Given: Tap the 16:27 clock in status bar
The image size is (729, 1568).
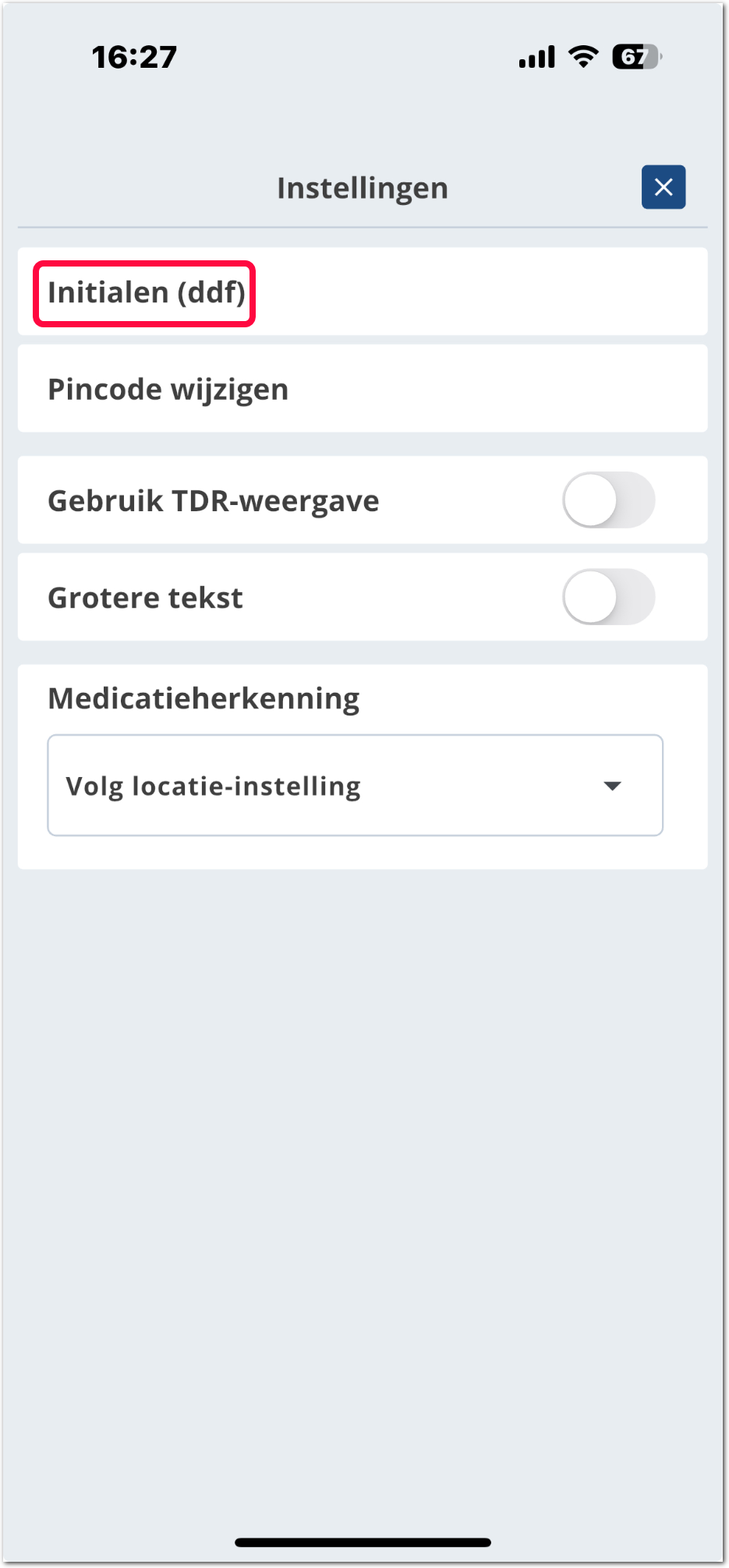Looking at the screenshot, I should [134, 57].
